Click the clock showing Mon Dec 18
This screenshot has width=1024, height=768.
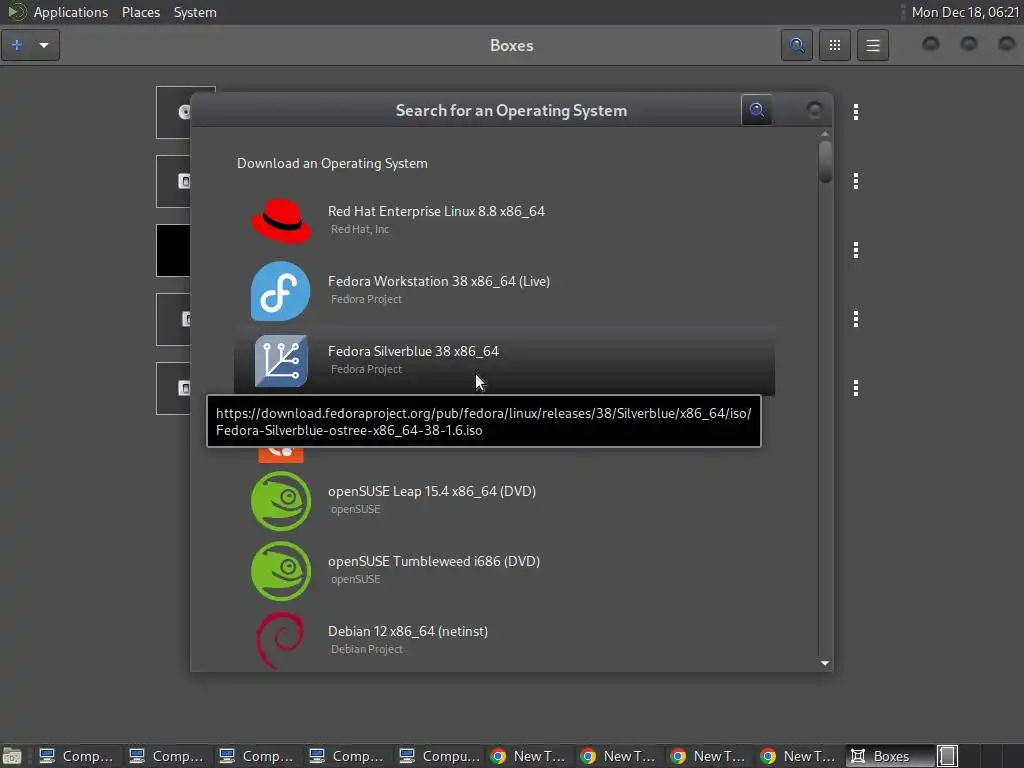coord(965,12)
